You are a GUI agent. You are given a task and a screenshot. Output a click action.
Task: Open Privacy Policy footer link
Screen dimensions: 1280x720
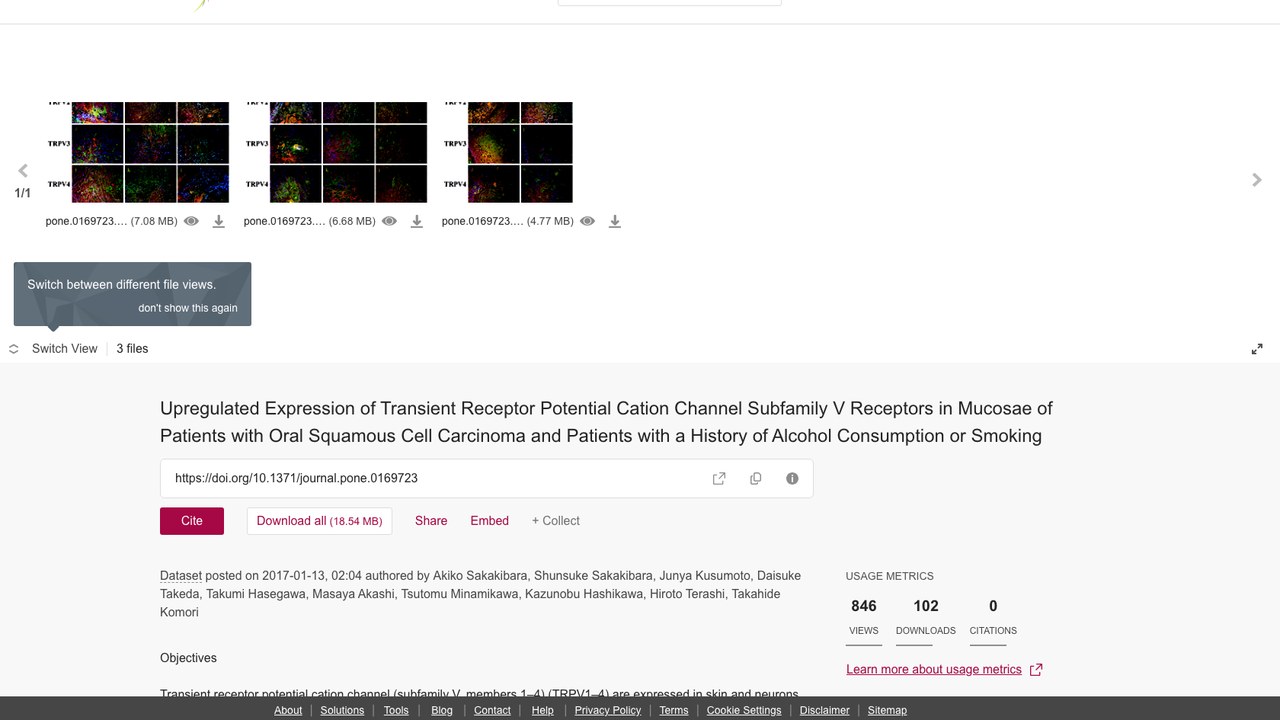tap(608, 710)
